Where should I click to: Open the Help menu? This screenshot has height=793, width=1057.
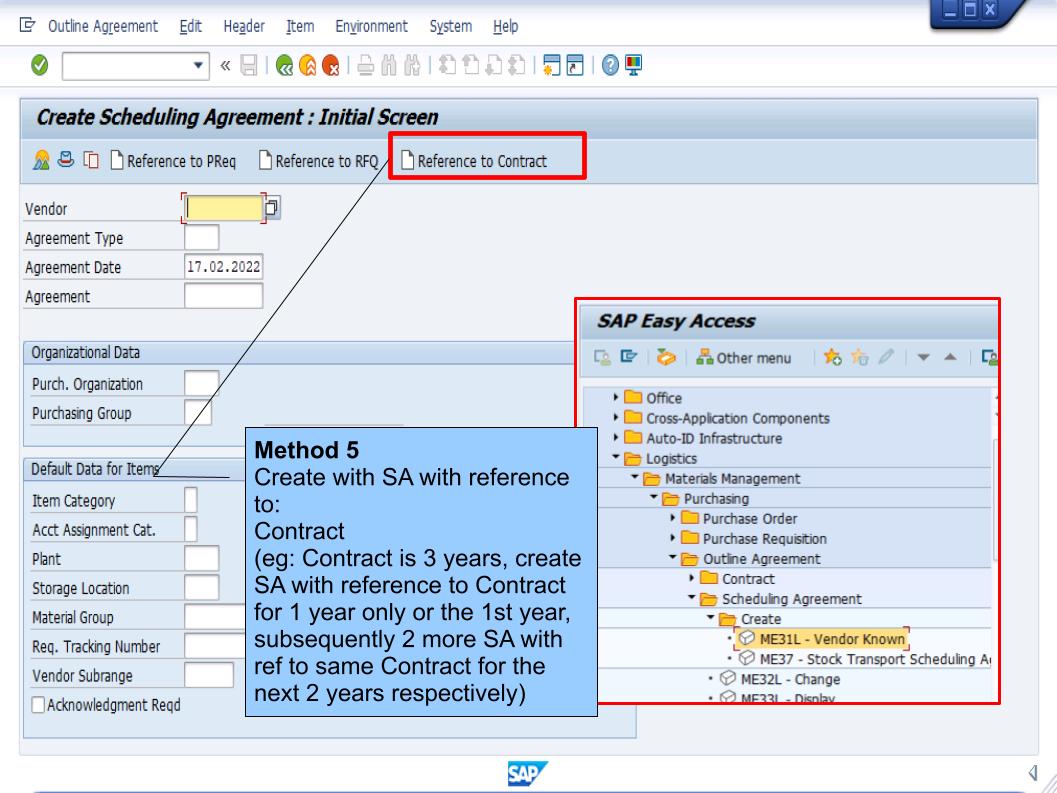(x=506, y=26)
